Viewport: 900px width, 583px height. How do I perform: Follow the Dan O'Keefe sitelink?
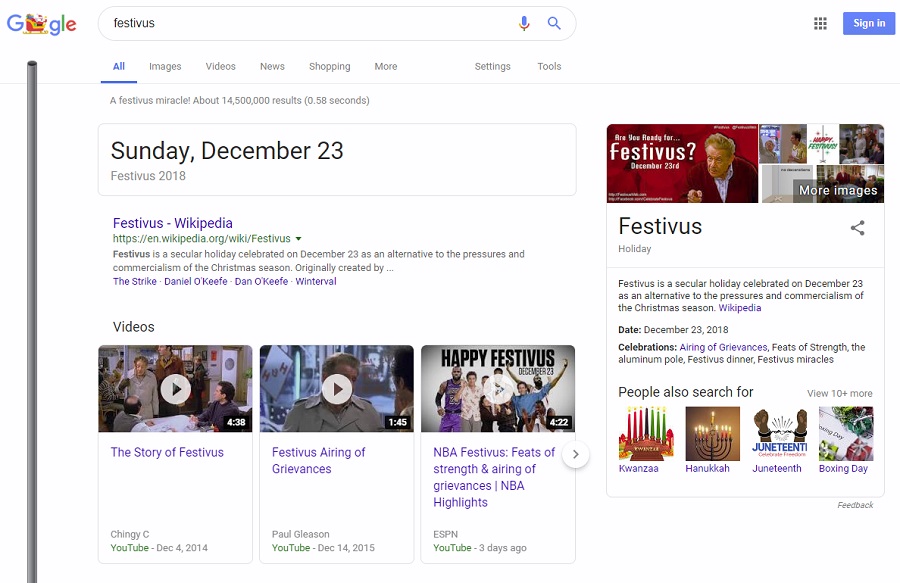click(261, 282)
